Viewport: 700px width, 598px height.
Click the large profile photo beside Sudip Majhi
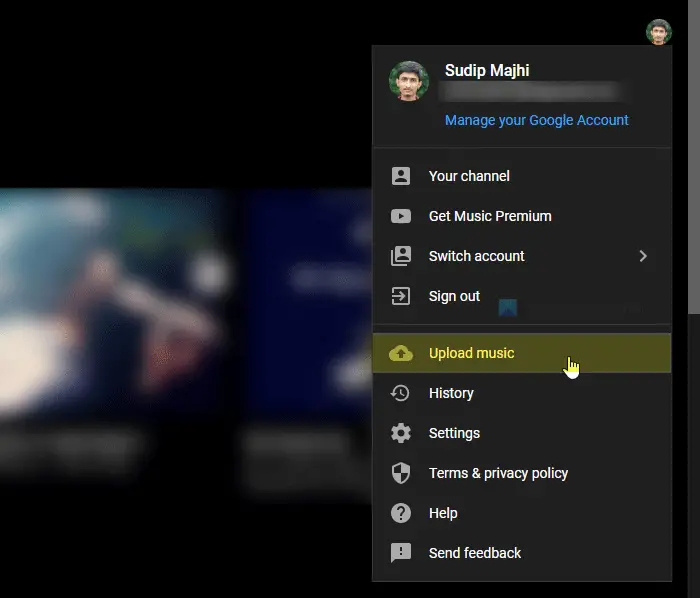408,81
